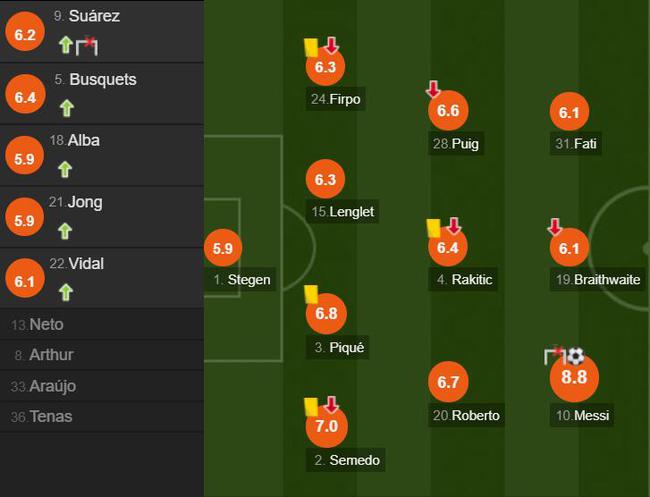The height and width of the screenshot is (497, 650).
Task: Select Arthur in the bench list
Action: (102, 355)
